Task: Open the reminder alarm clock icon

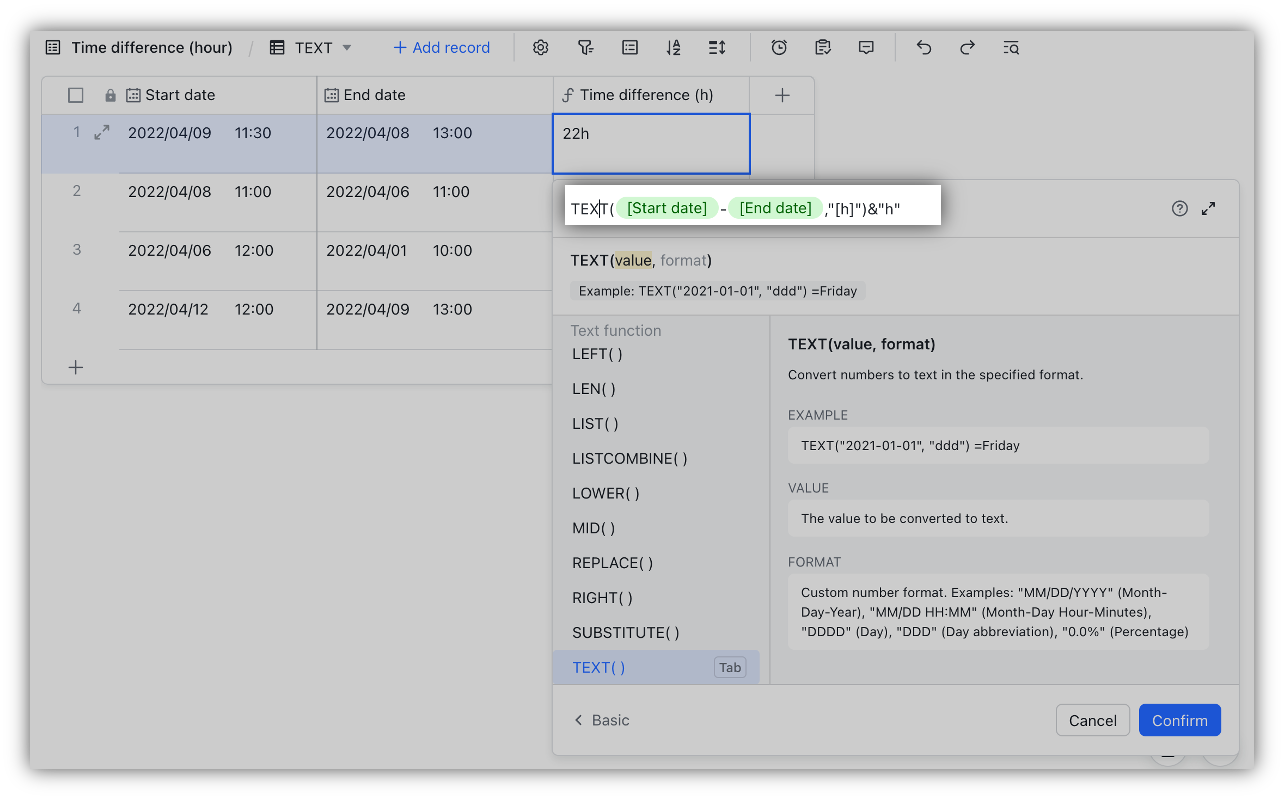Action: 779,48
